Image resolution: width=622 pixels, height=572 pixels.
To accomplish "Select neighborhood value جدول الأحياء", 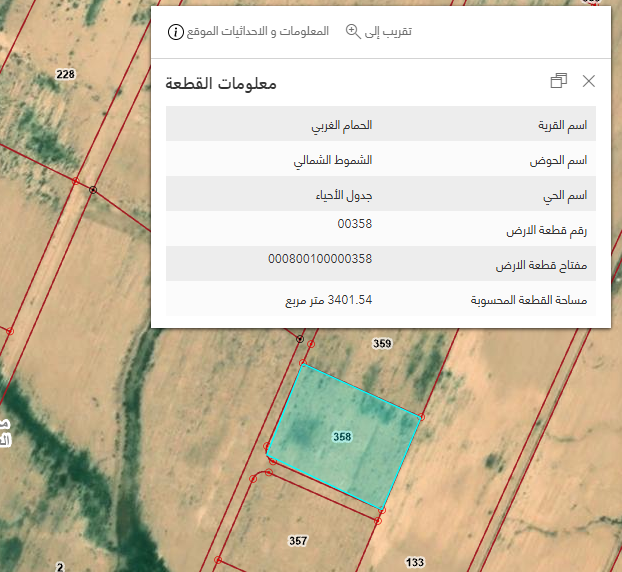I will [344, 195].
